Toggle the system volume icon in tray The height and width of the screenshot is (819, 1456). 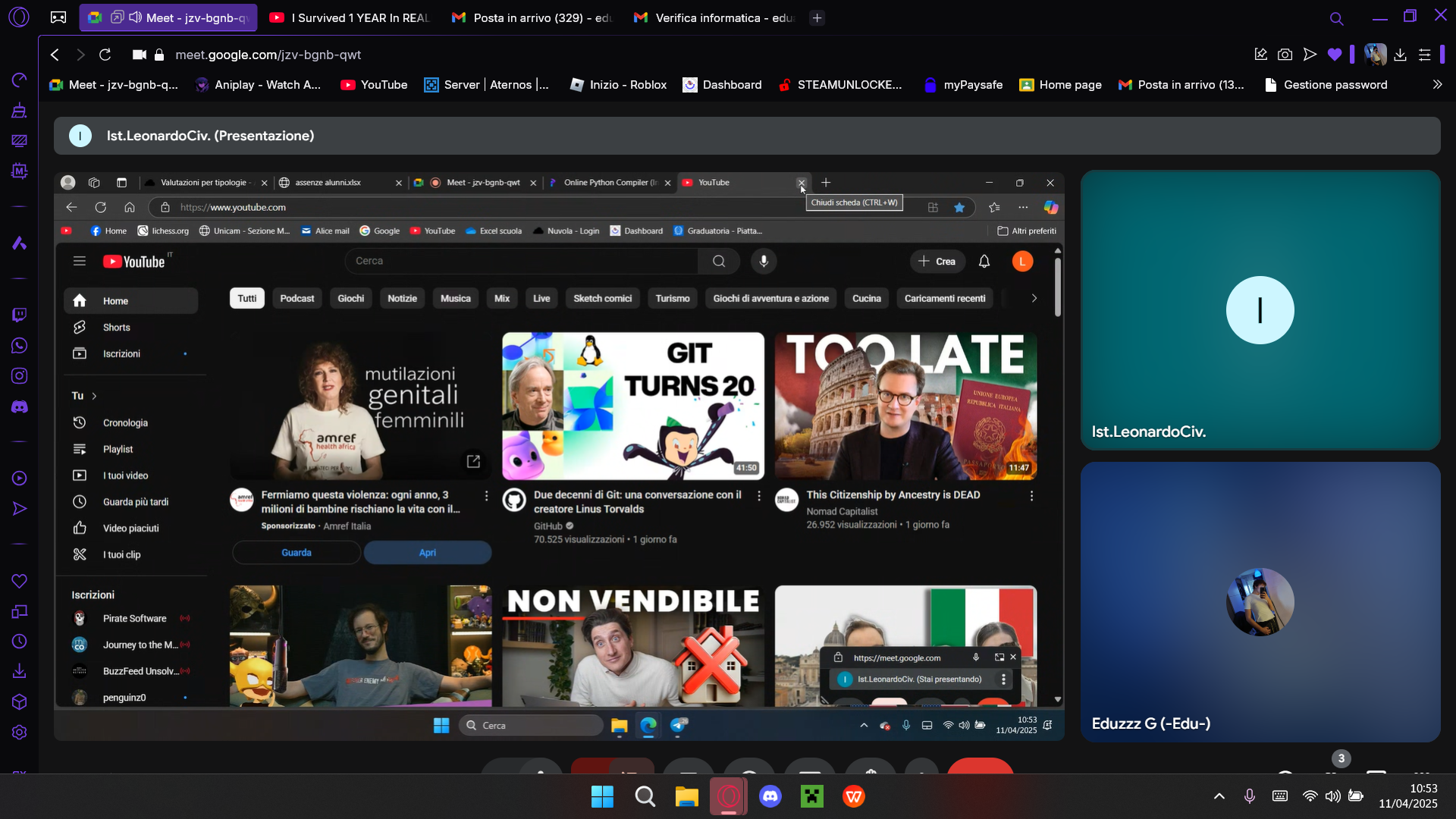pos(1332,796)
